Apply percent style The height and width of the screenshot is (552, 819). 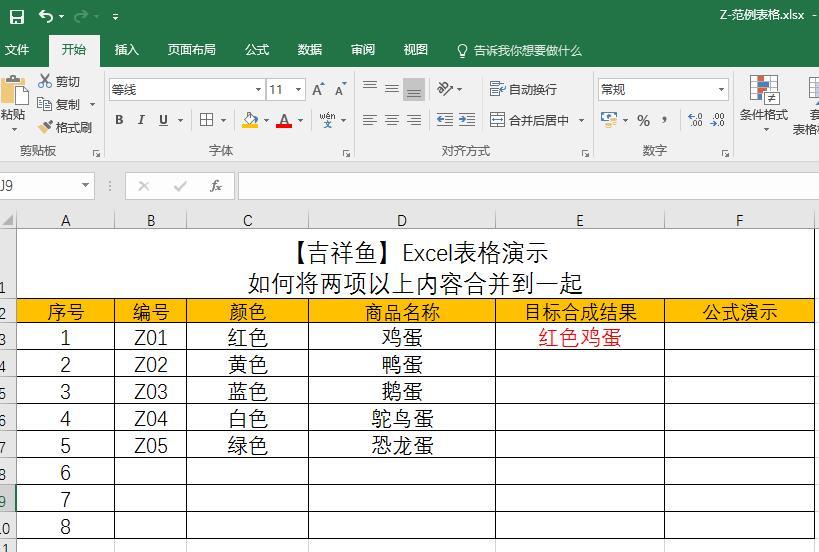[644, 121]
